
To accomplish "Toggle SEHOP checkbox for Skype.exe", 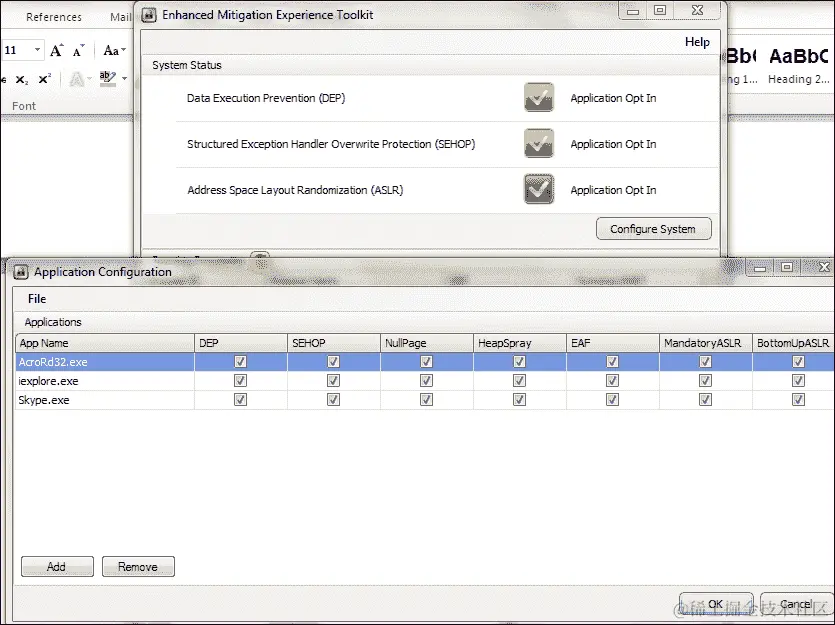I will coord(333,400).
